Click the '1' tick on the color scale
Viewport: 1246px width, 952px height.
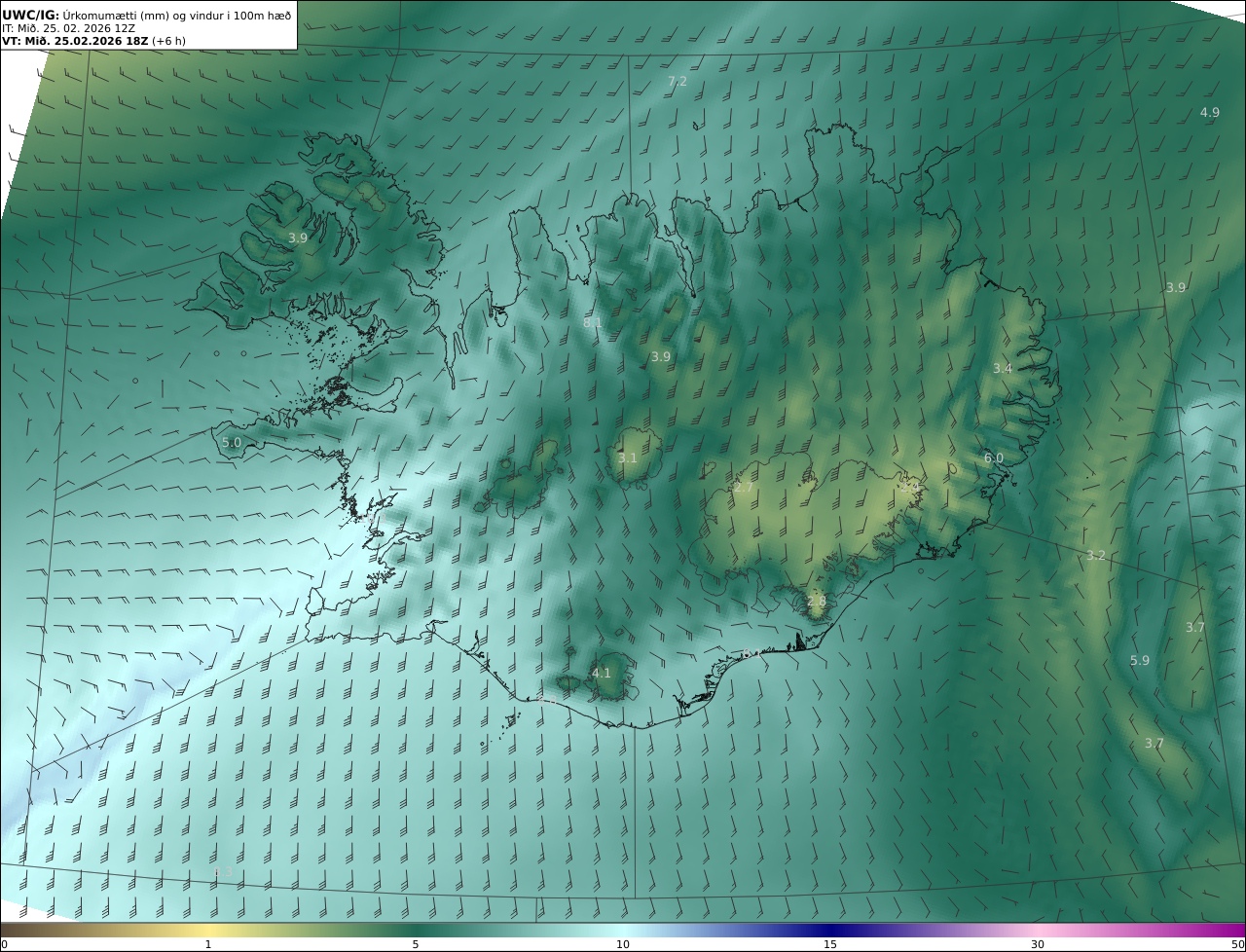point(208,944)
